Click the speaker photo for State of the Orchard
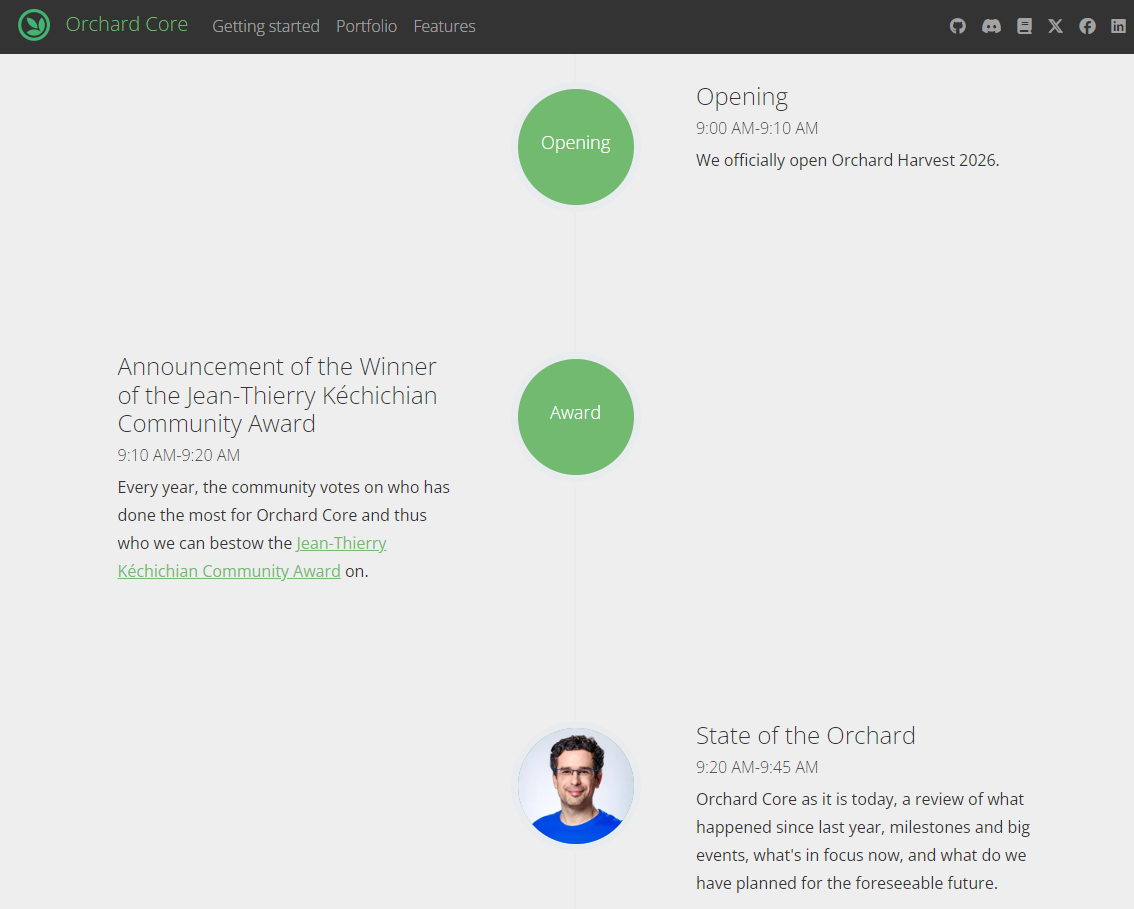The image size is (1134, 909). 576,786
